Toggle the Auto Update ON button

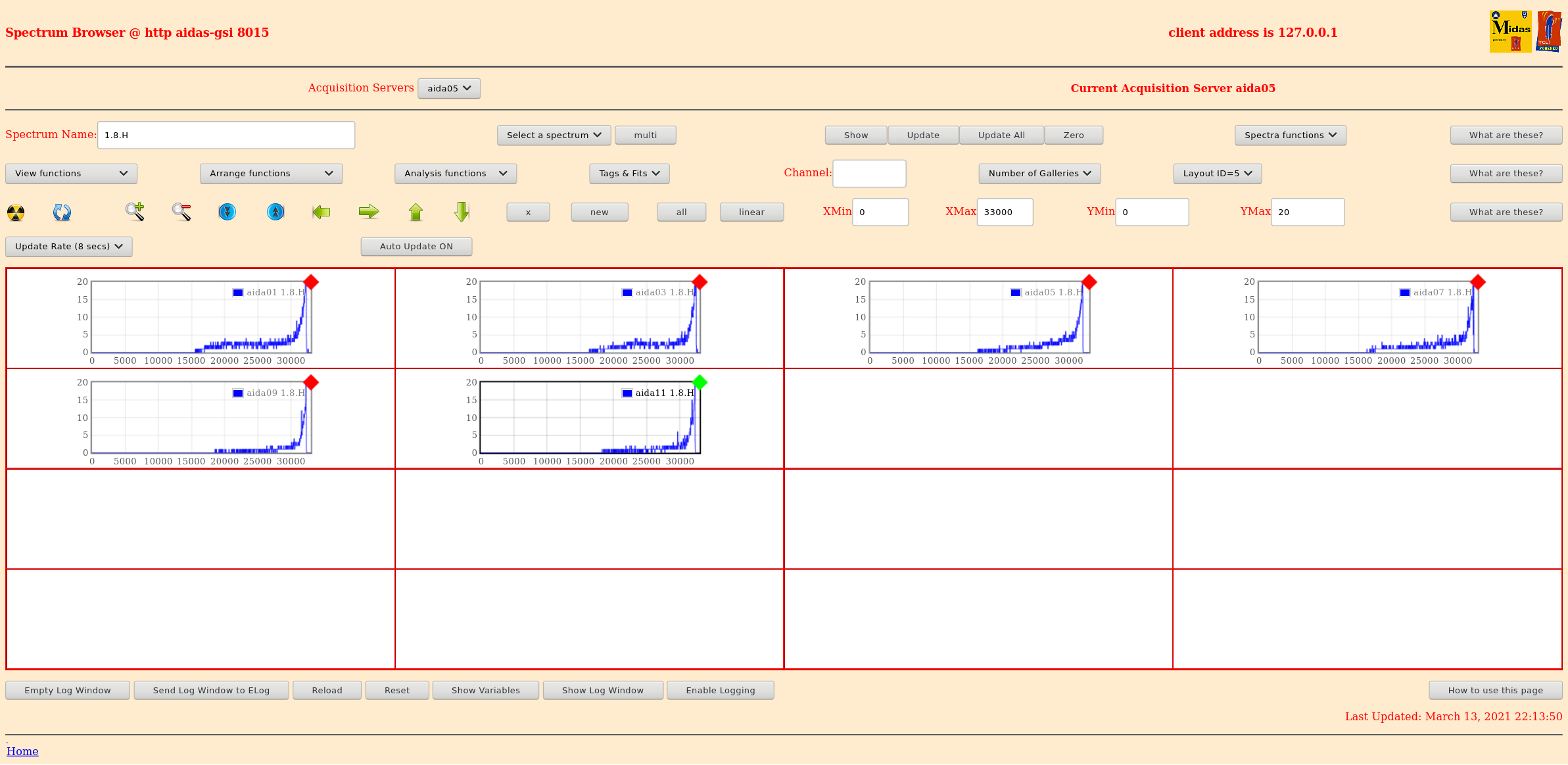416,247
